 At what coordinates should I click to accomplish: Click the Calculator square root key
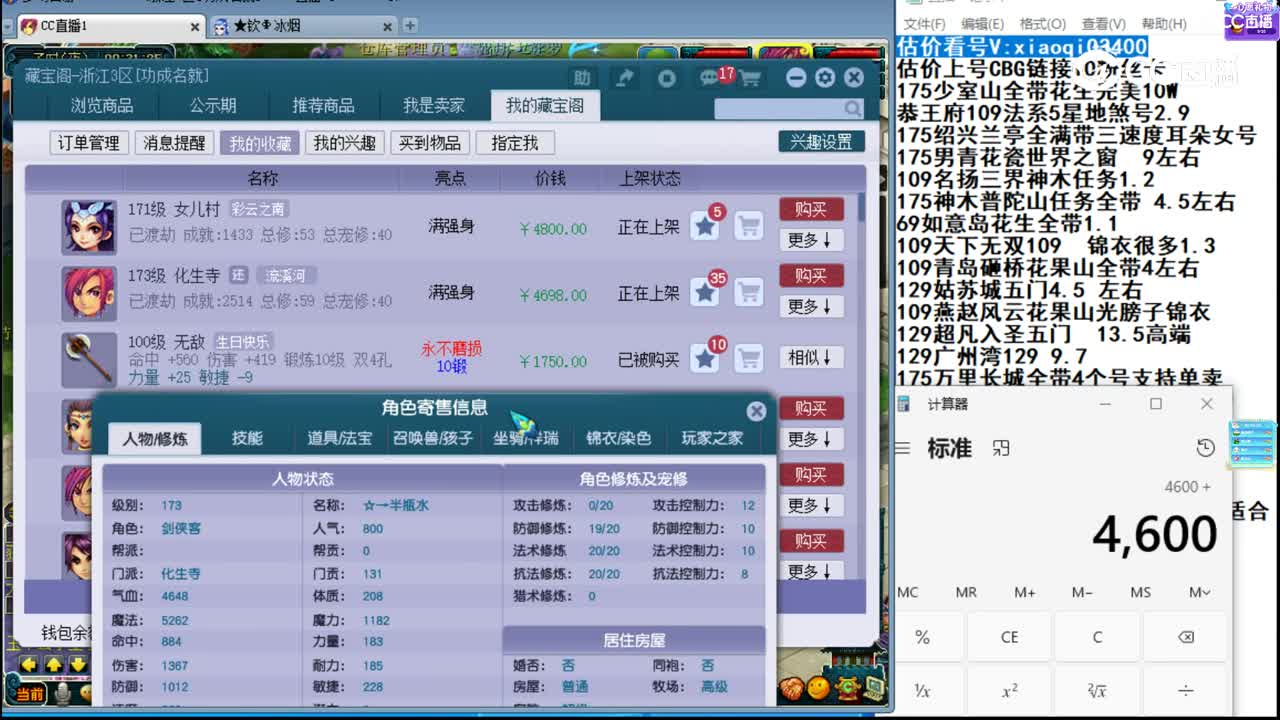coord(1097,691)
